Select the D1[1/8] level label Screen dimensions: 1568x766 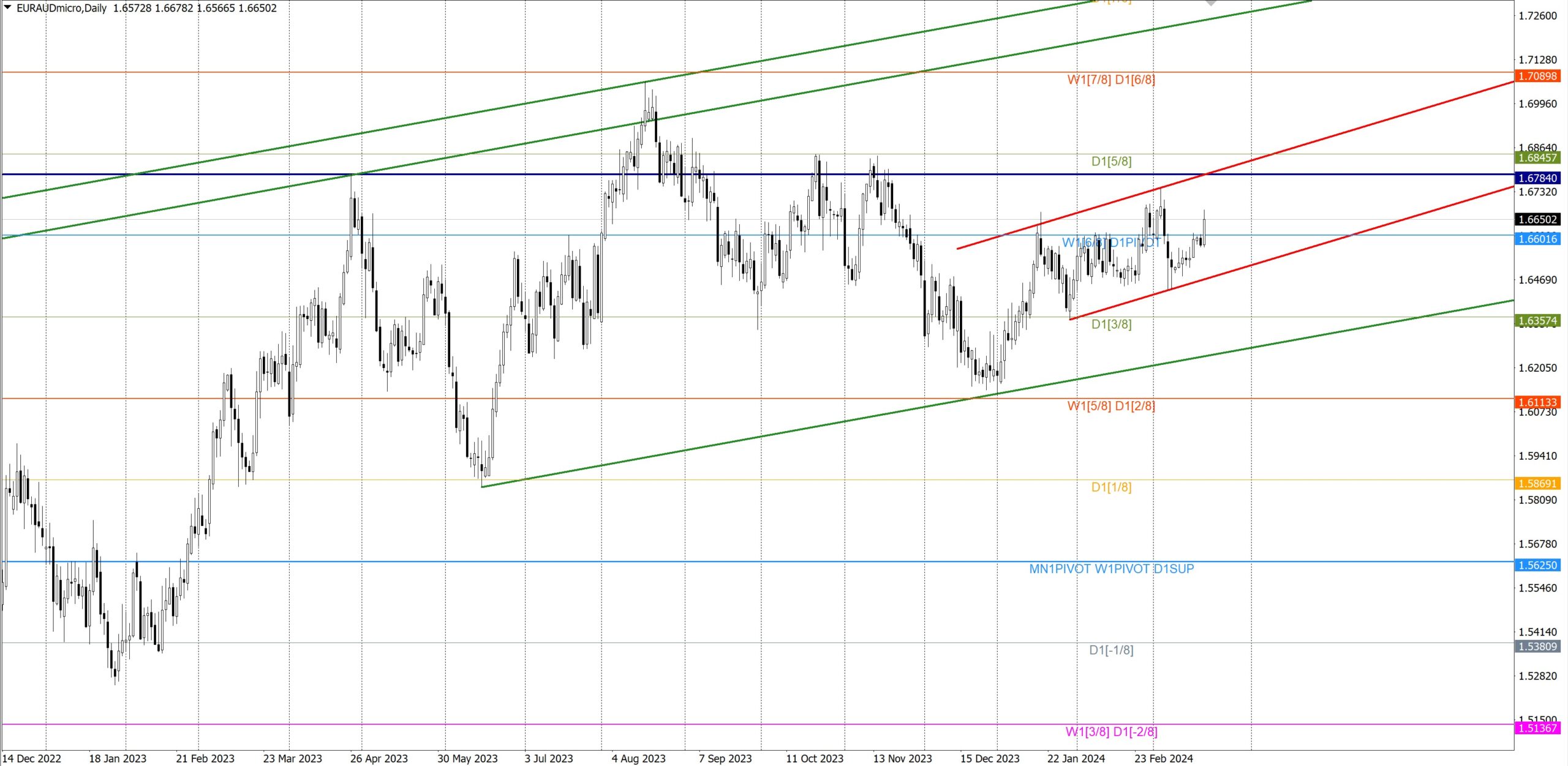point(1111,487)
